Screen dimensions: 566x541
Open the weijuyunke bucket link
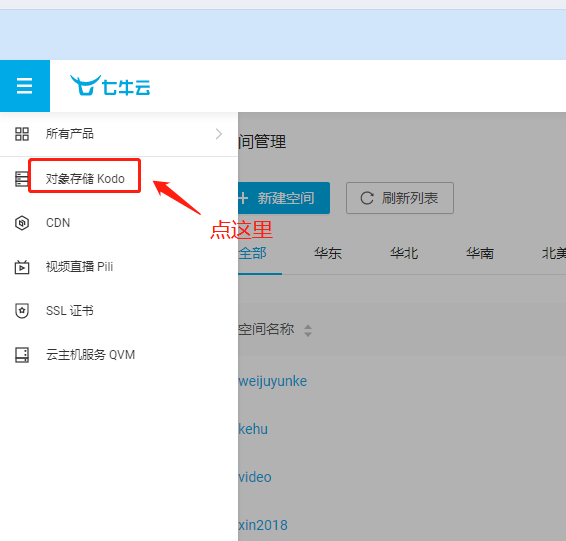coord(273,382)
